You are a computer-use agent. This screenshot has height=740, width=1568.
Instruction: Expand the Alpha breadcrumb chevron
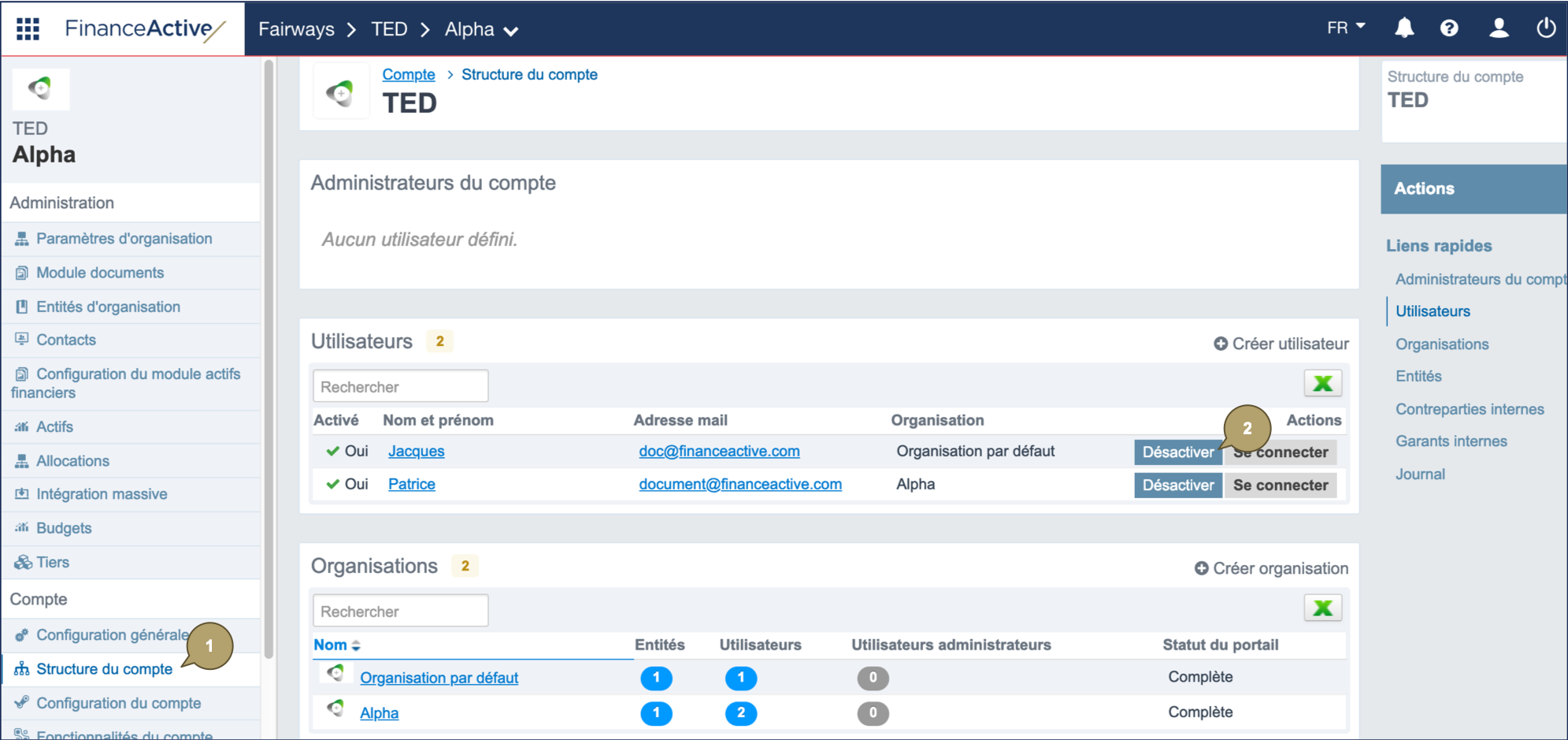(x=512, y=32)
